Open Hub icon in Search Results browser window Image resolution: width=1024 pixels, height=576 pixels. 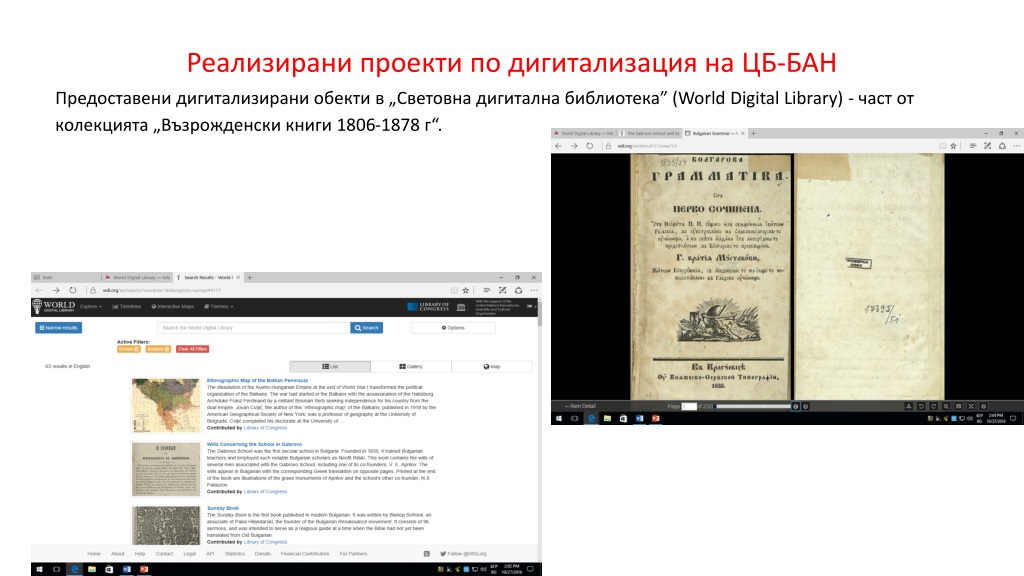(487, 291)
